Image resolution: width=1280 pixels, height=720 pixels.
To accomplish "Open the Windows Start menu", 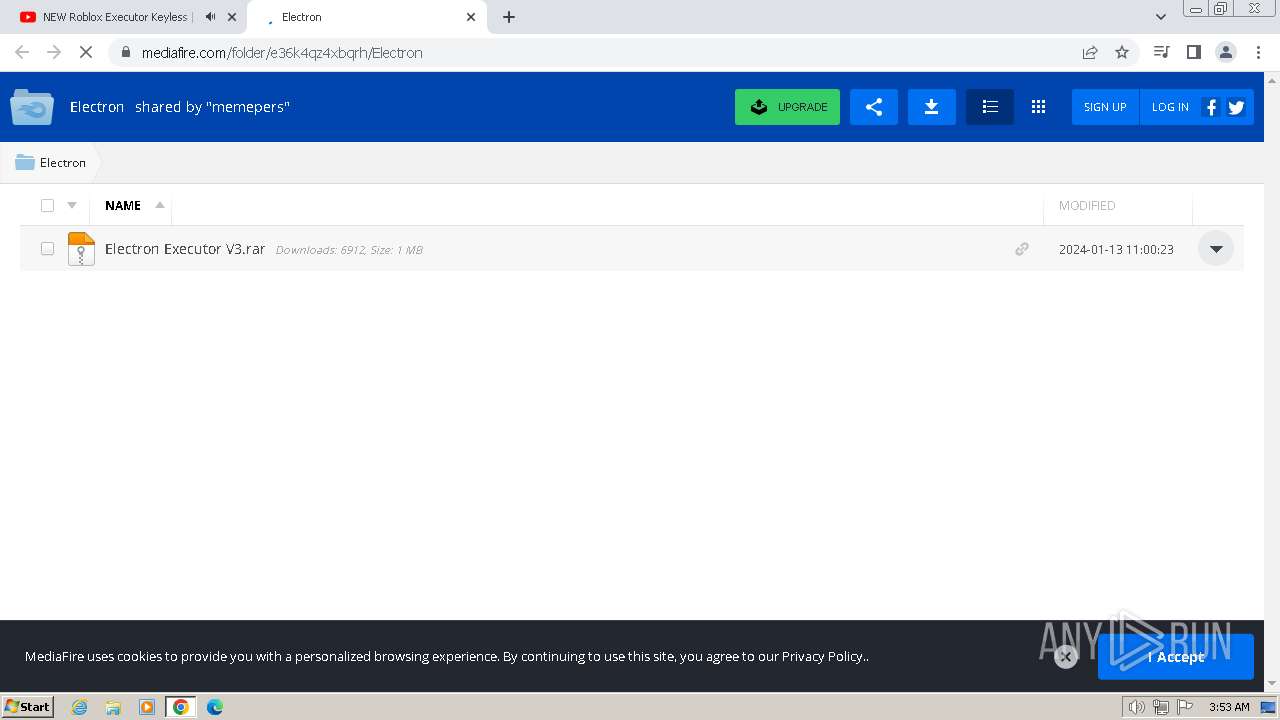I will click(28, 707).
